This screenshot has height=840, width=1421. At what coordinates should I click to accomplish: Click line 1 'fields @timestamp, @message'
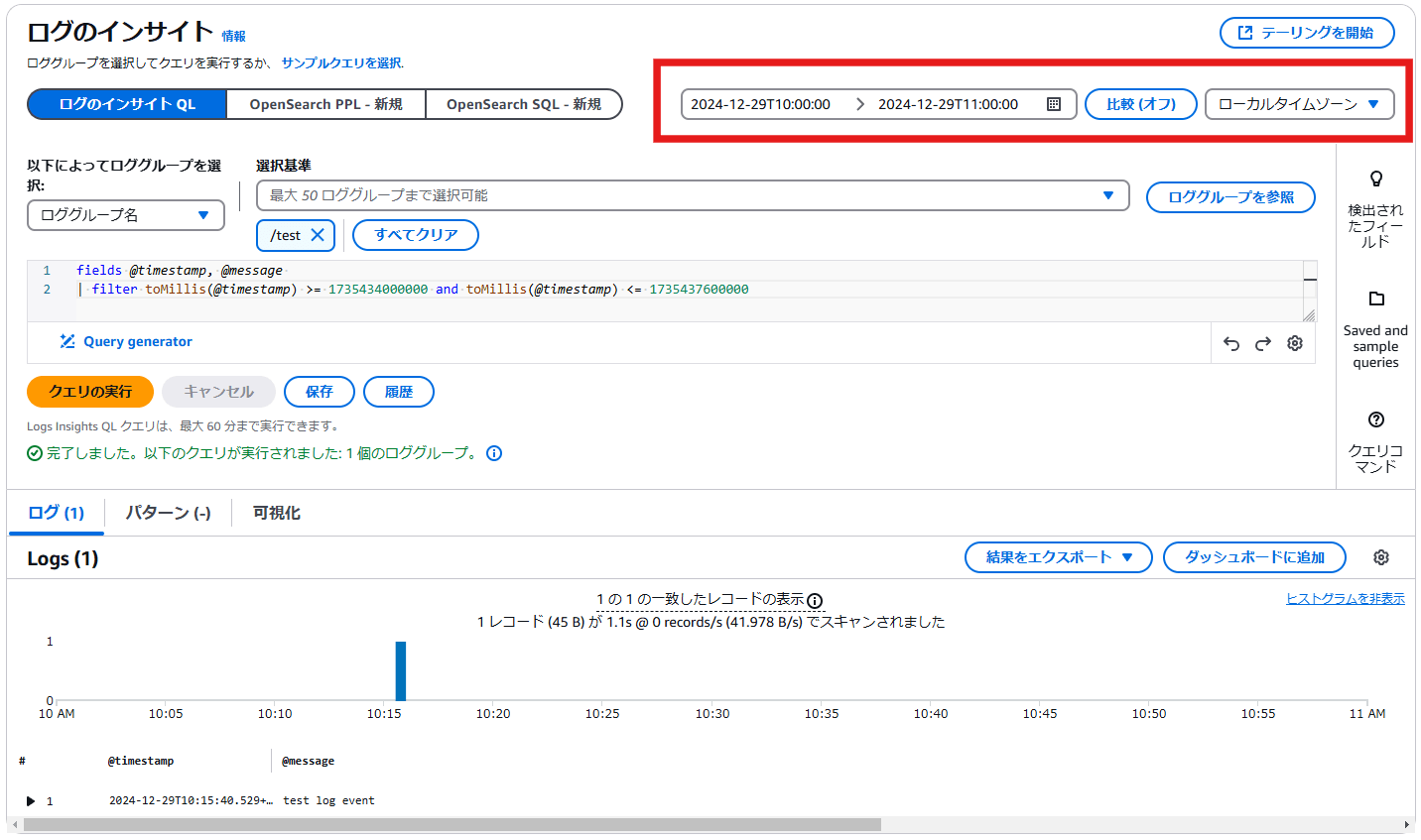(x=180, y=270)
